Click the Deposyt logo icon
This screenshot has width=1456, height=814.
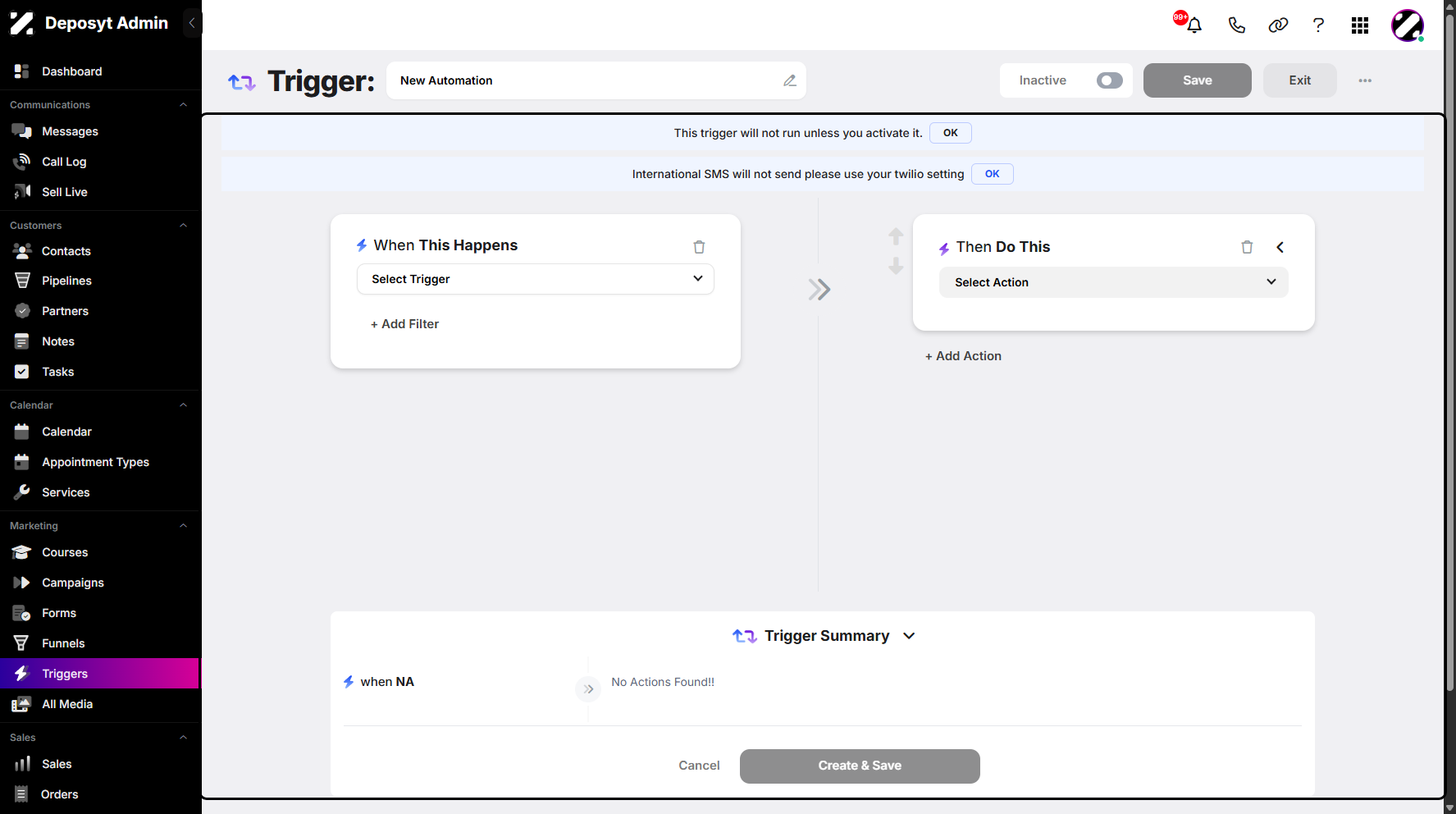22,23
